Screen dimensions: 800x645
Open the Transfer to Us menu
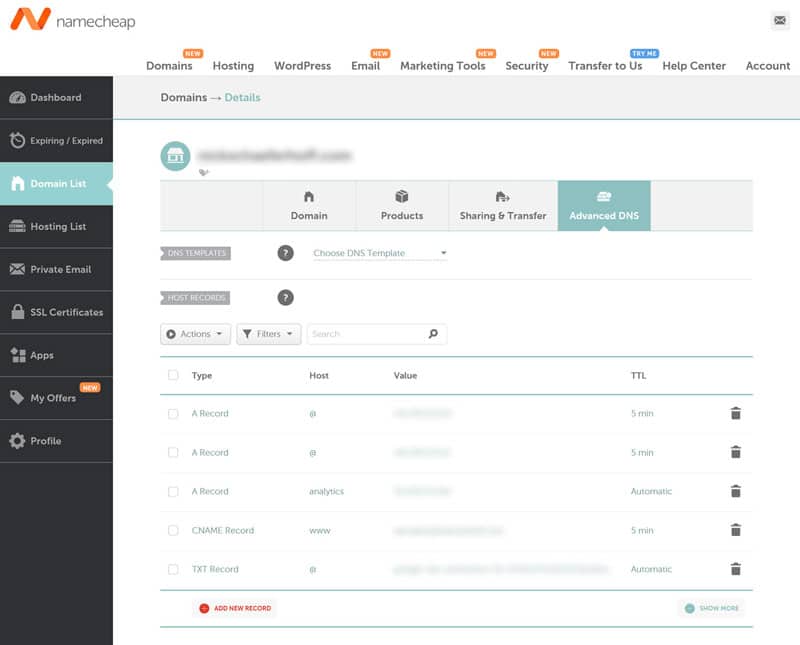605,66
